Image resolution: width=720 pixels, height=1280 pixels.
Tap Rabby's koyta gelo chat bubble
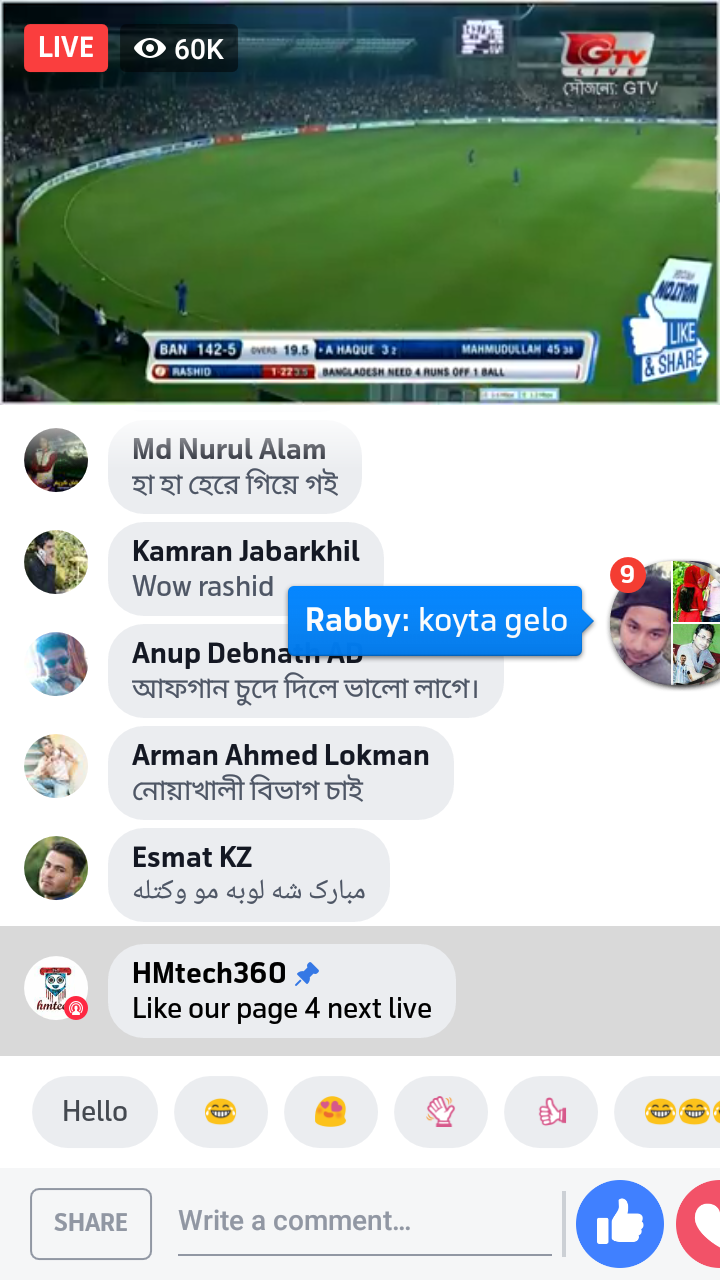point(436,621)
